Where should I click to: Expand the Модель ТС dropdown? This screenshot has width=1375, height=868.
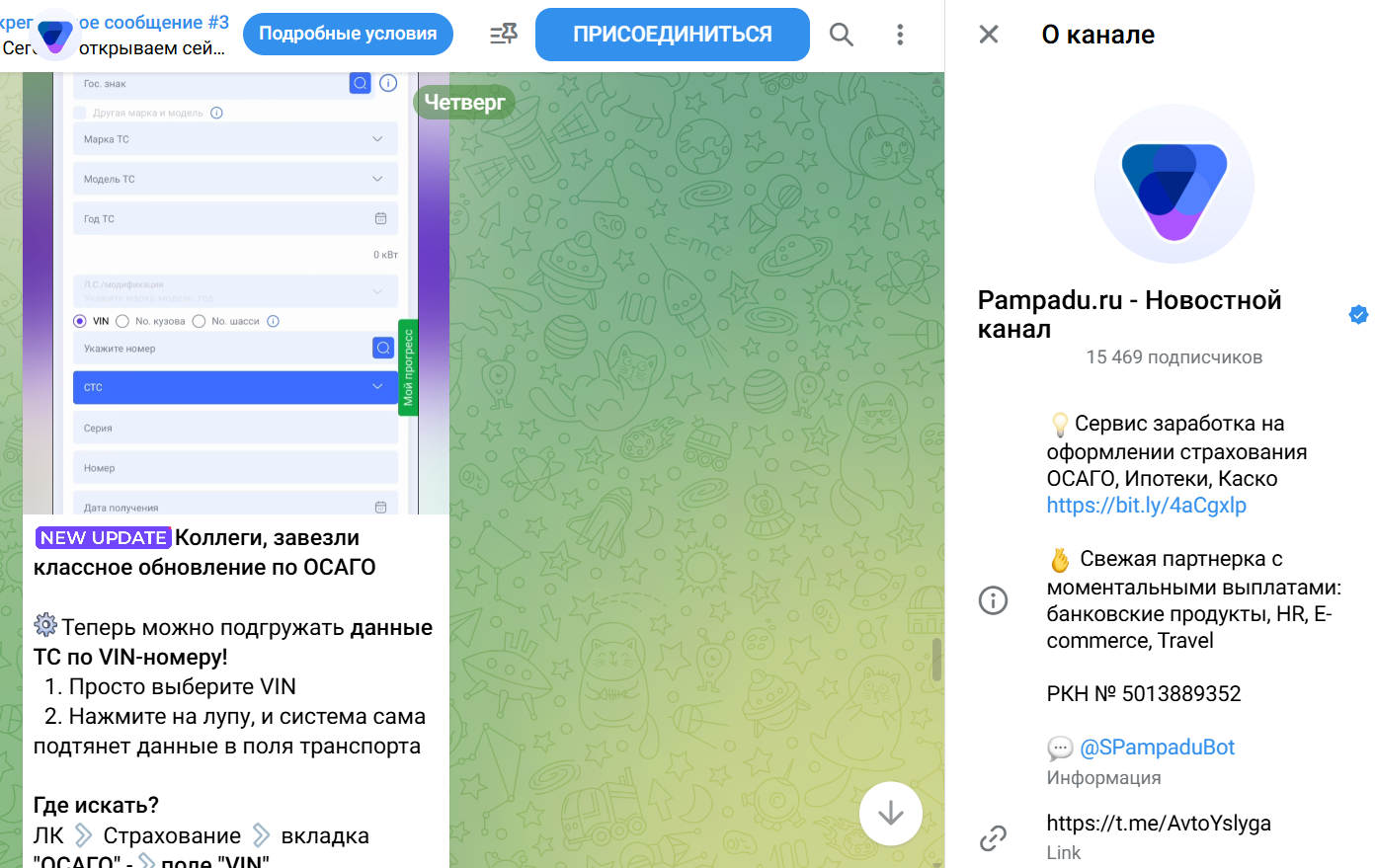pos(235,179)
